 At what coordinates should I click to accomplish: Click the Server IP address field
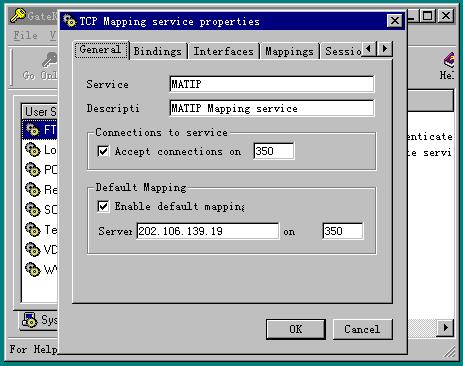207,231
